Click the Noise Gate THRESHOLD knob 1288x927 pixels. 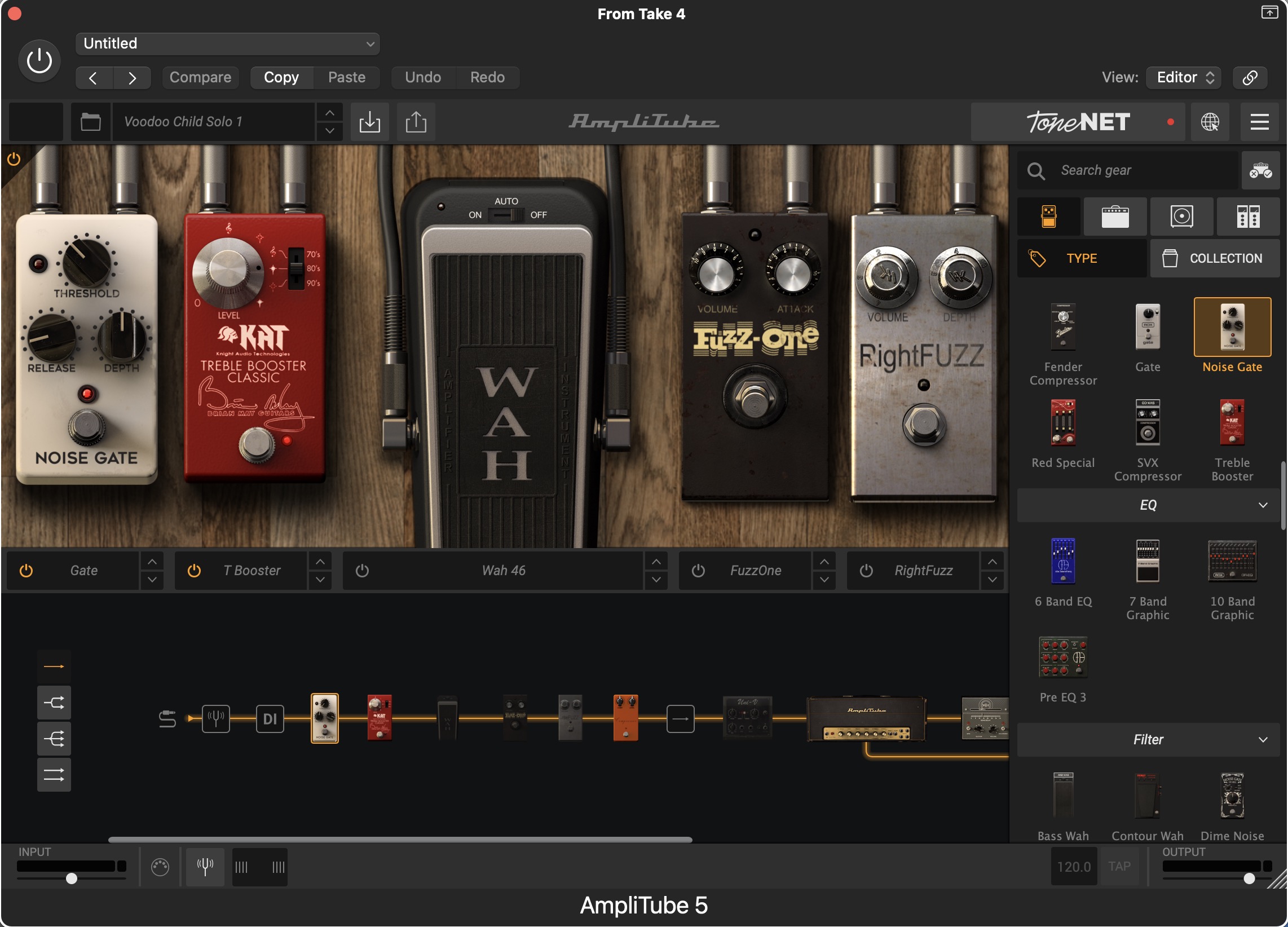click(x=86, y=262)
